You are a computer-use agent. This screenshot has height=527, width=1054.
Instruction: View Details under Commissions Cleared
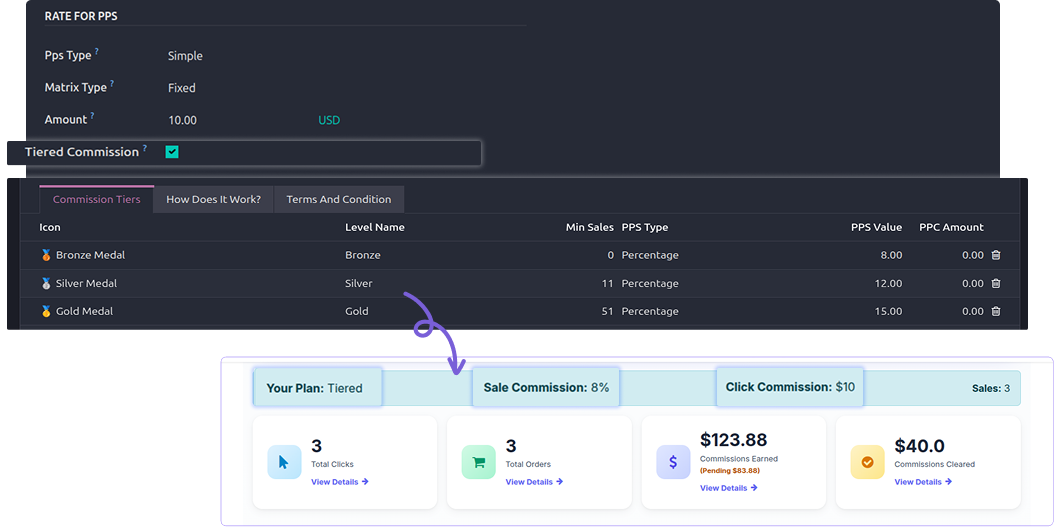click(x=923, y=482)
